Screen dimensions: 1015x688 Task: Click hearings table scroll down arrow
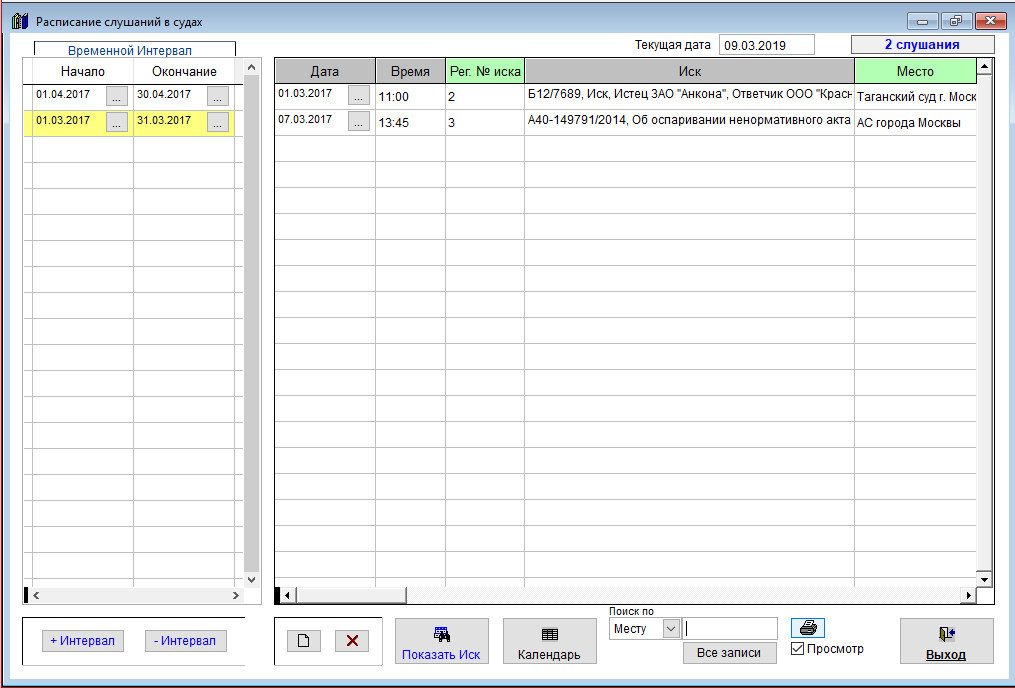tap(985, 579)
